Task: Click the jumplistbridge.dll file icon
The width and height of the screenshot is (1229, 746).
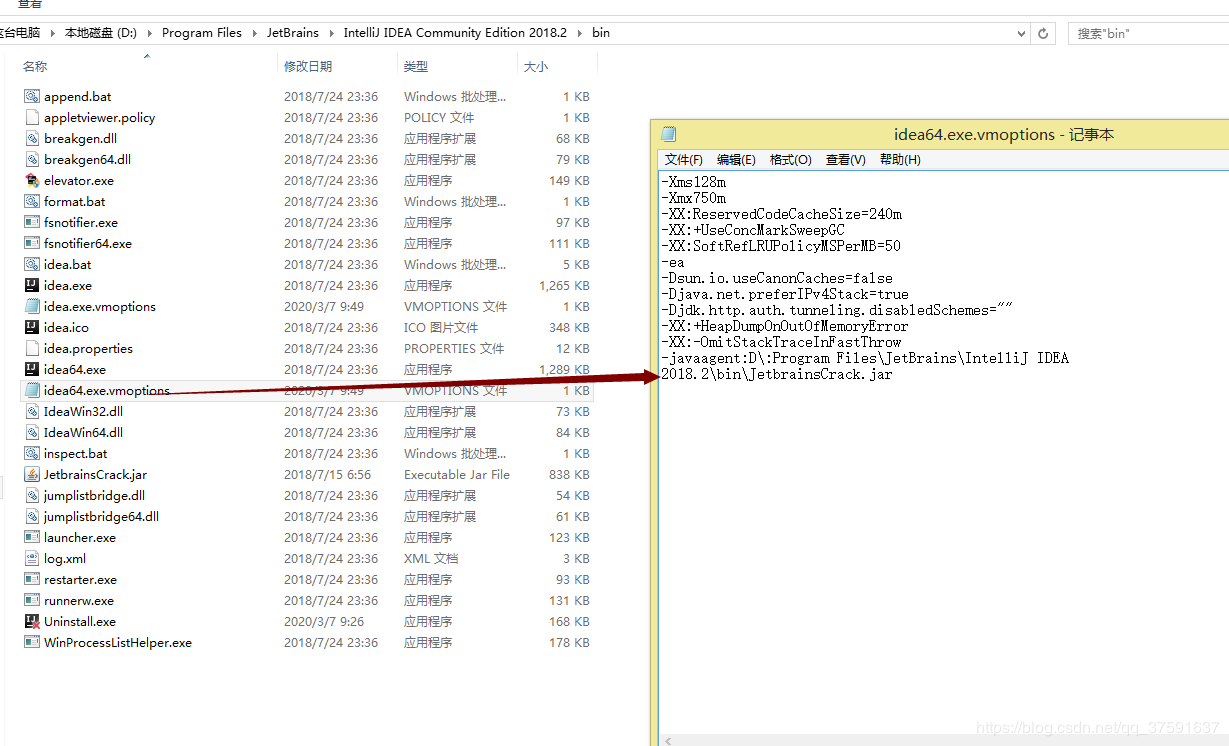Action: (32, 496)
